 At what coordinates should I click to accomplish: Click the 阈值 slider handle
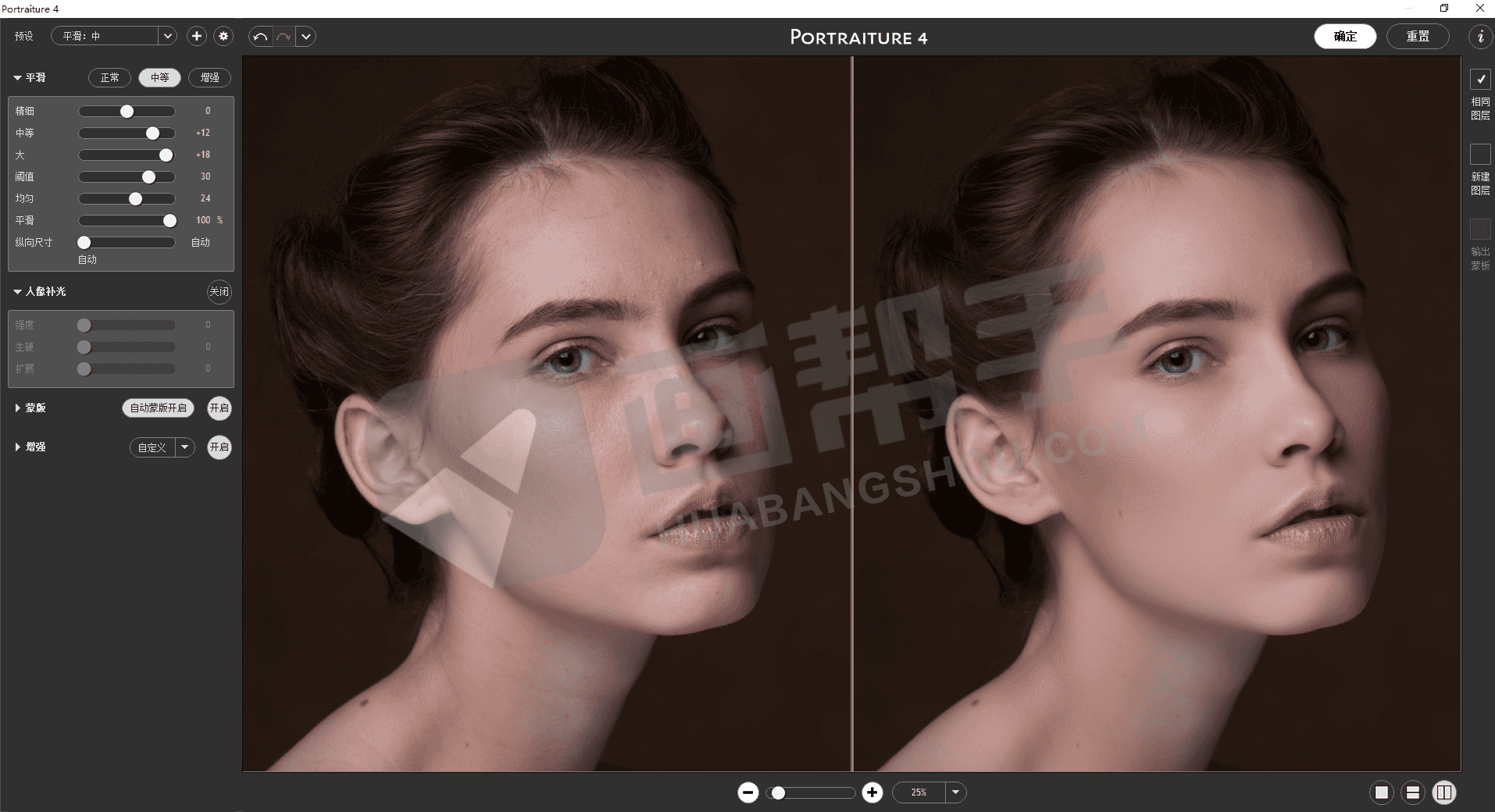(148, 177)
